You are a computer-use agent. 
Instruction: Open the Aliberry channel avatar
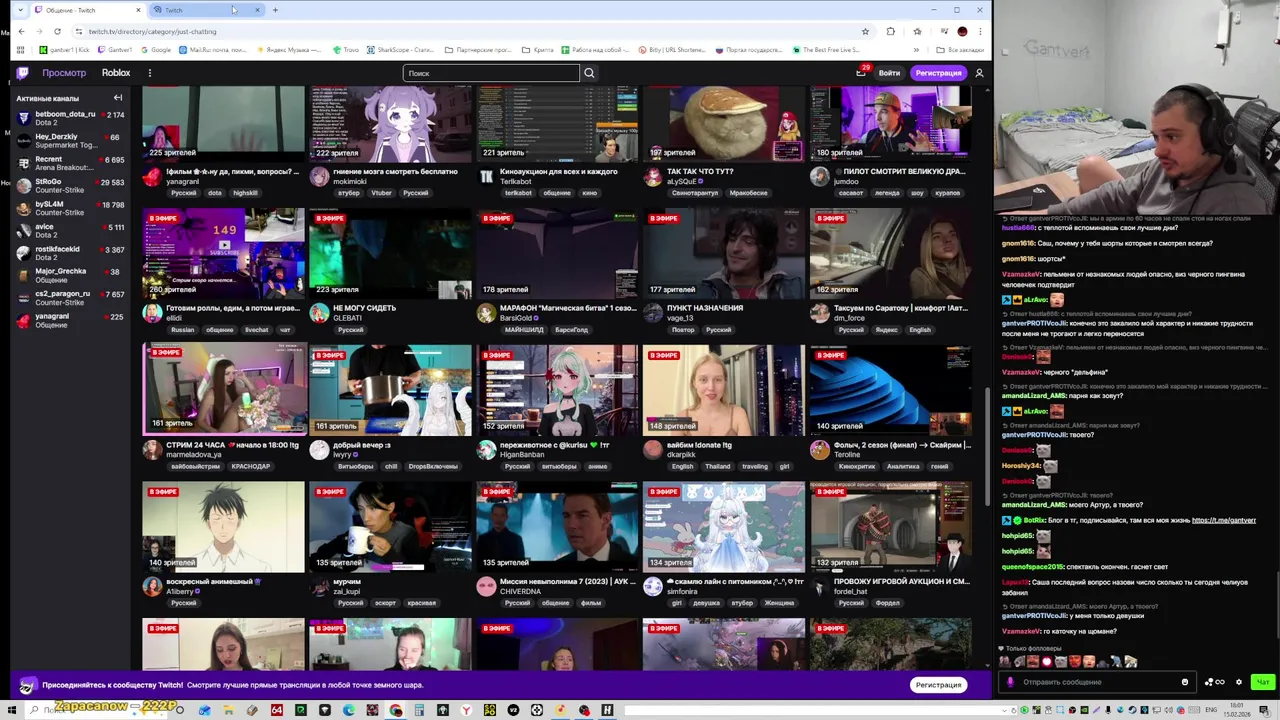(x=152, y=587)
